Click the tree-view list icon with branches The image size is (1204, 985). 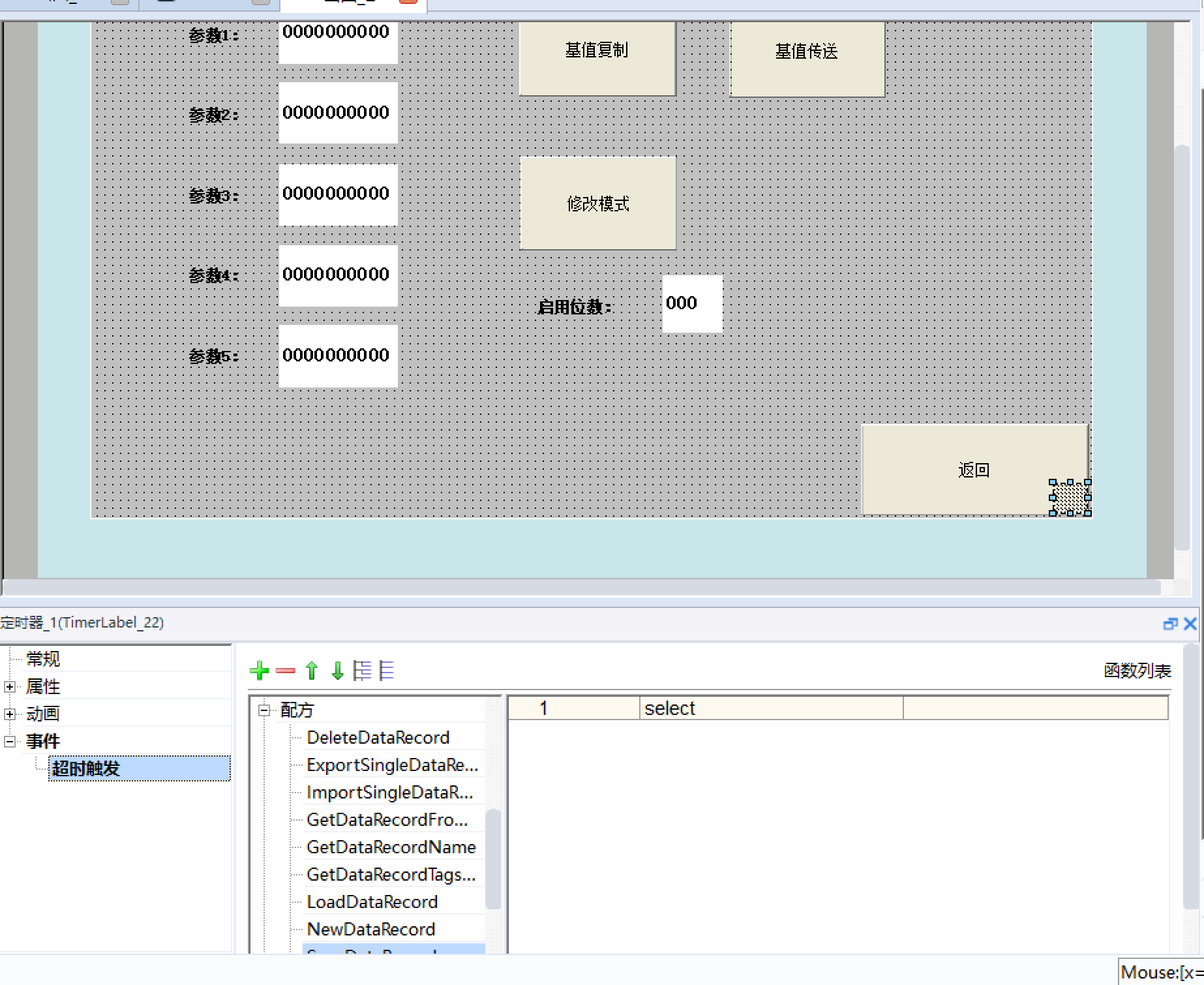(362, 671)
